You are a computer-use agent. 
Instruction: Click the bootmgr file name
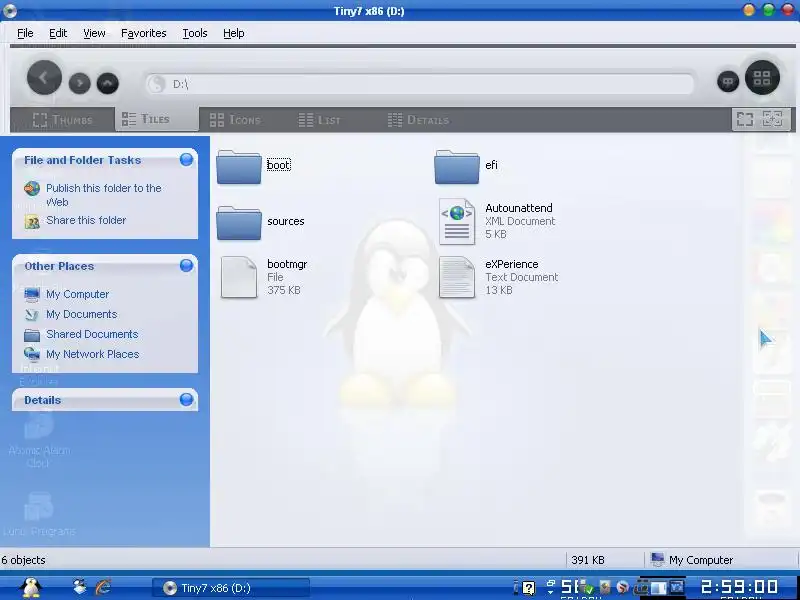pos(287,264)
